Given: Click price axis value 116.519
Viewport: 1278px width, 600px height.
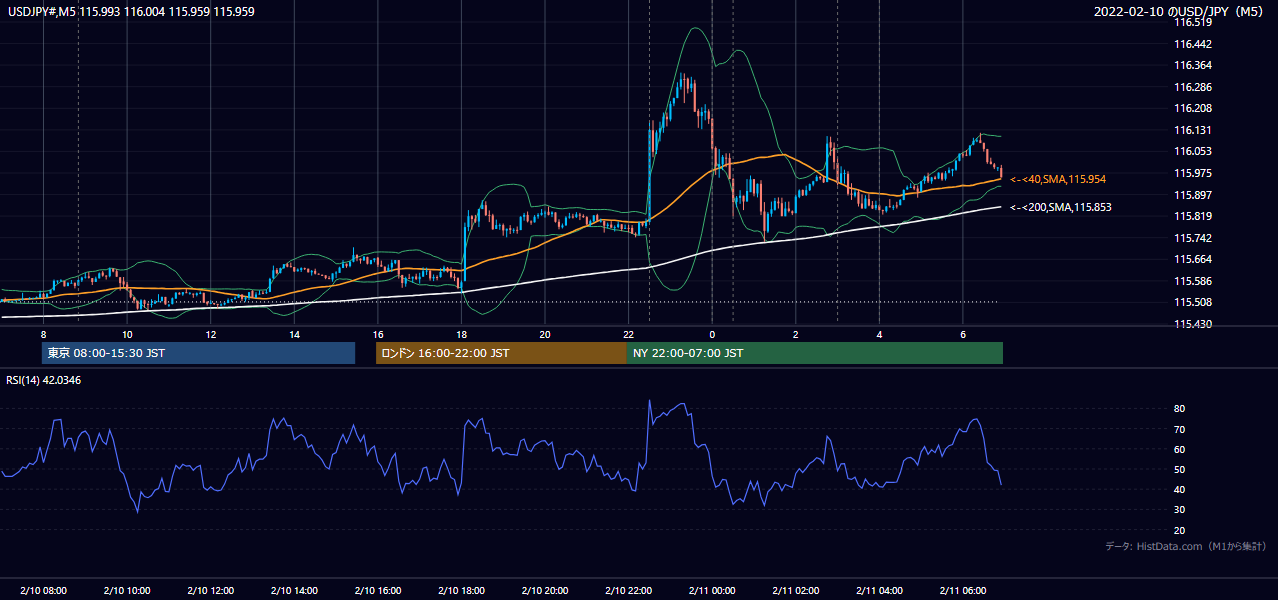Looking at the screenshot, I should (1193, 22).
